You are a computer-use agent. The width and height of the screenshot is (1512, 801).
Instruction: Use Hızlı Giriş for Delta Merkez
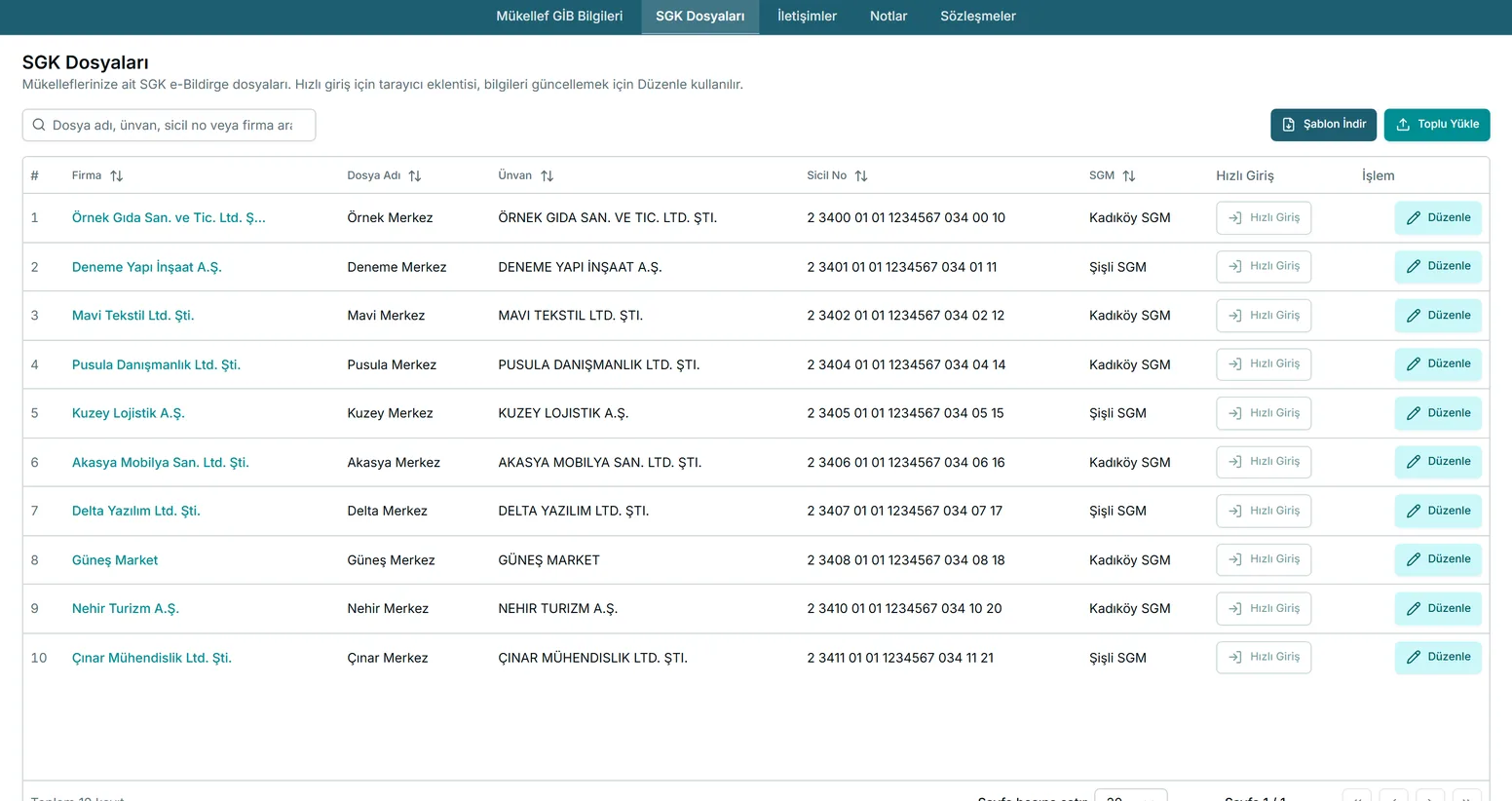point(1264,511)
